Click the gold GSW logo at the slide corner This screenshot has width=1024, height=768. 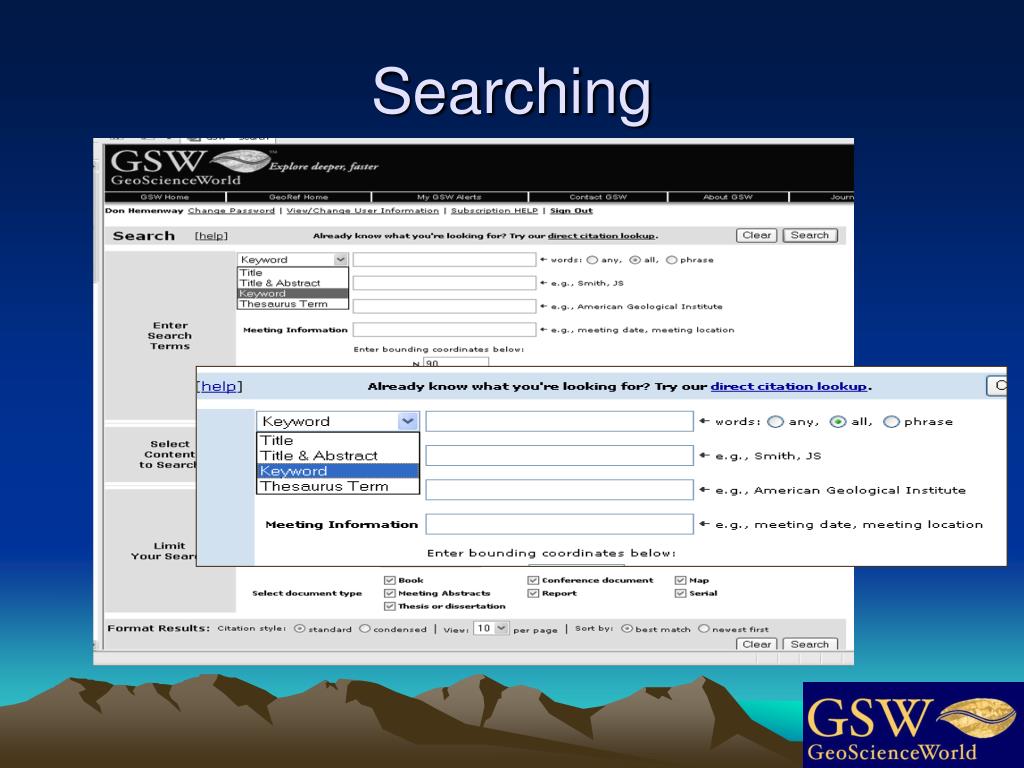pos(913,725)
